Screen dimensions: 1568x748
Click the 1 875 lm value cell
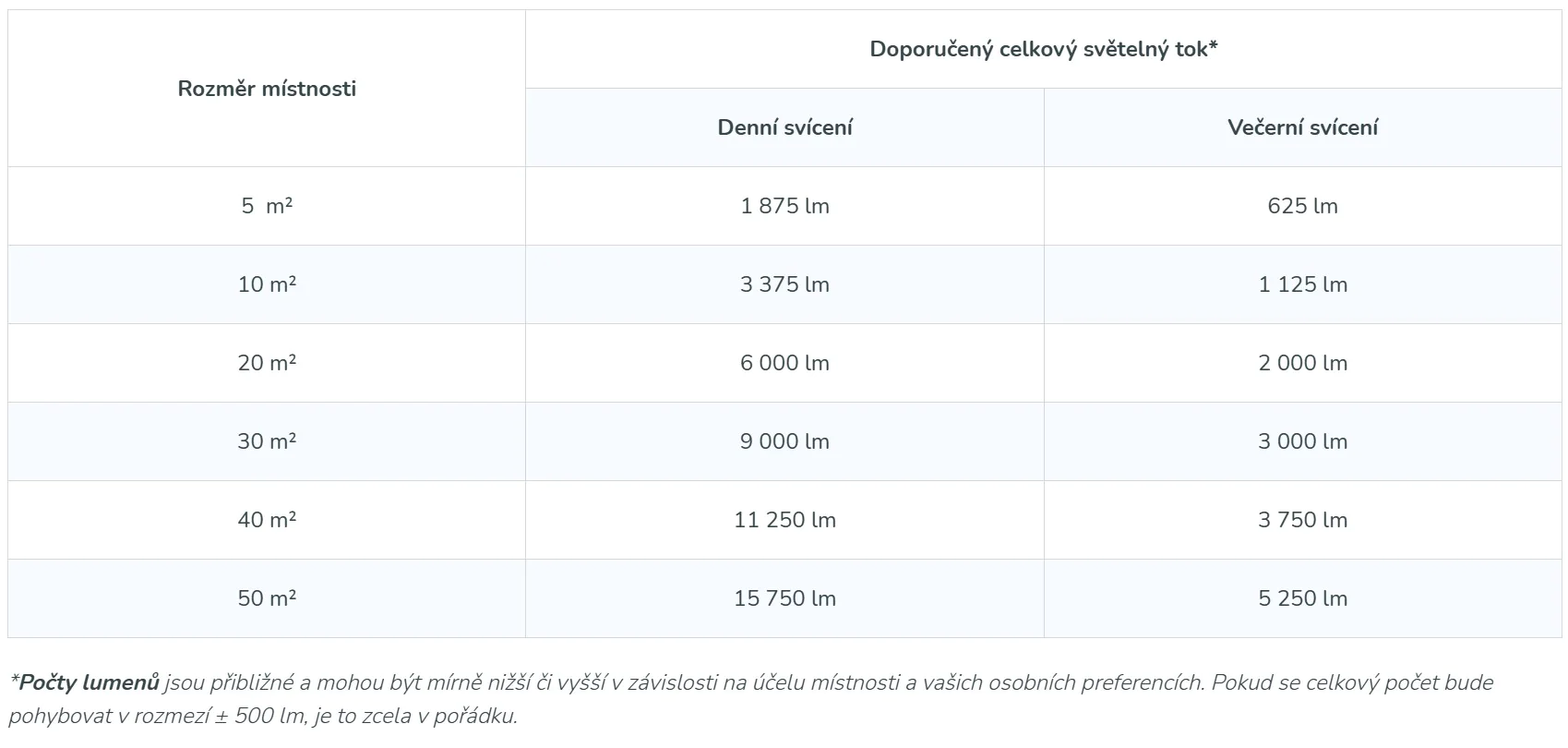click(x=784, y=206)
